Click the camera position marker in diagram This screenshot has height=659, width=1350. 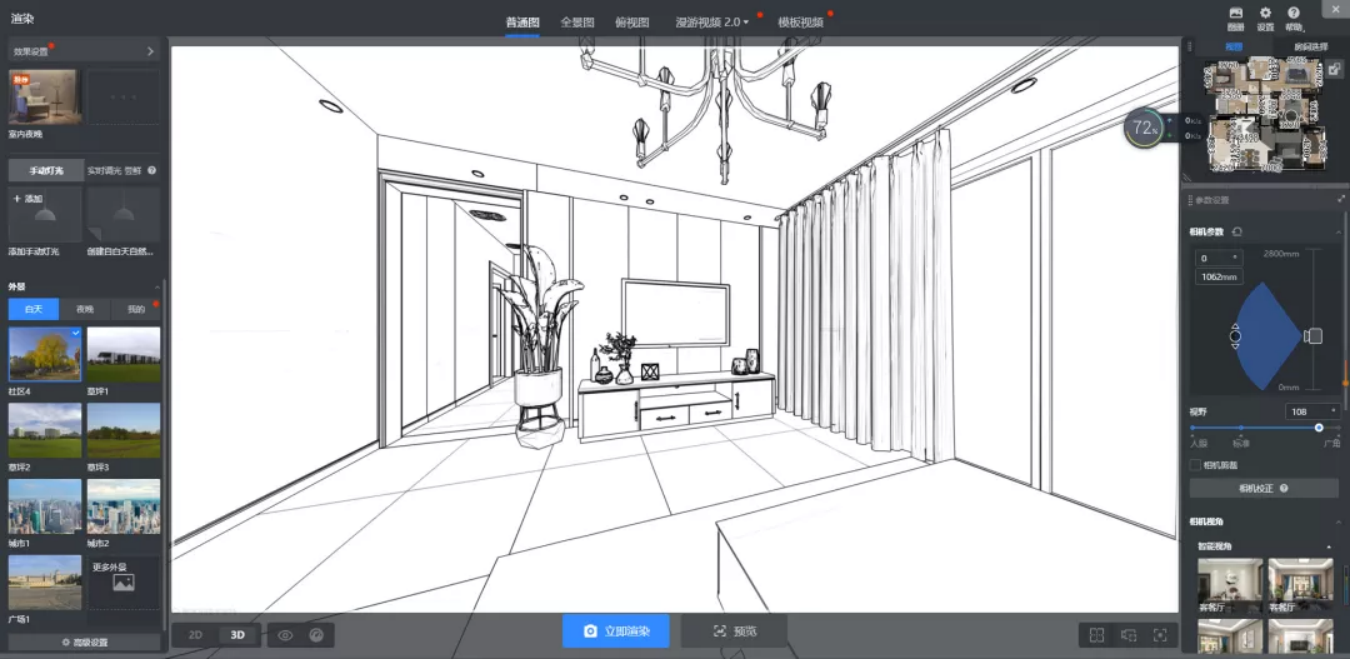point(1236,336)
